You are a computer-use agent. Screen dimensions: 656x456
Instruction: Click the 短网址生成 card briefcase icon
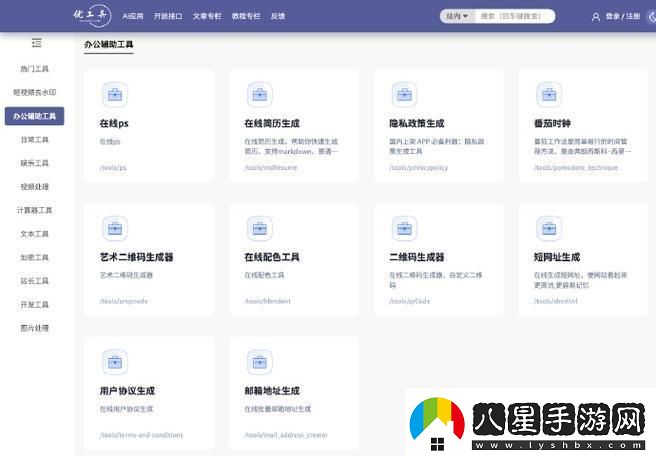pos(548,229)
